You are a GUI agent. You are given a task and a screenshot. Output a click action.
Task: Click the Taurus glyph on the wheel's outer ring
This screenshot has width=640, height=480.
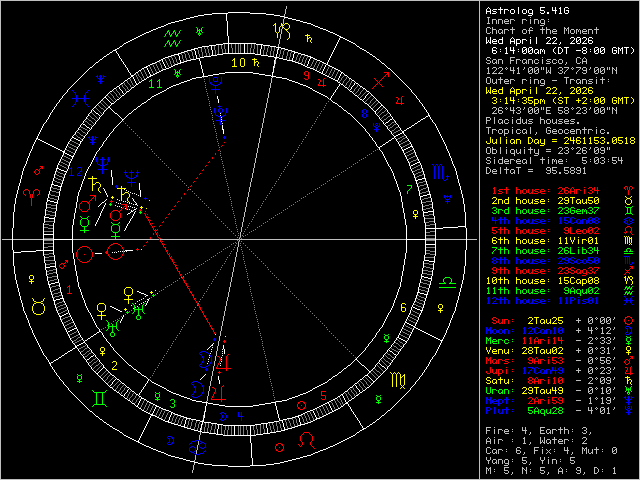tap(39, 309)
